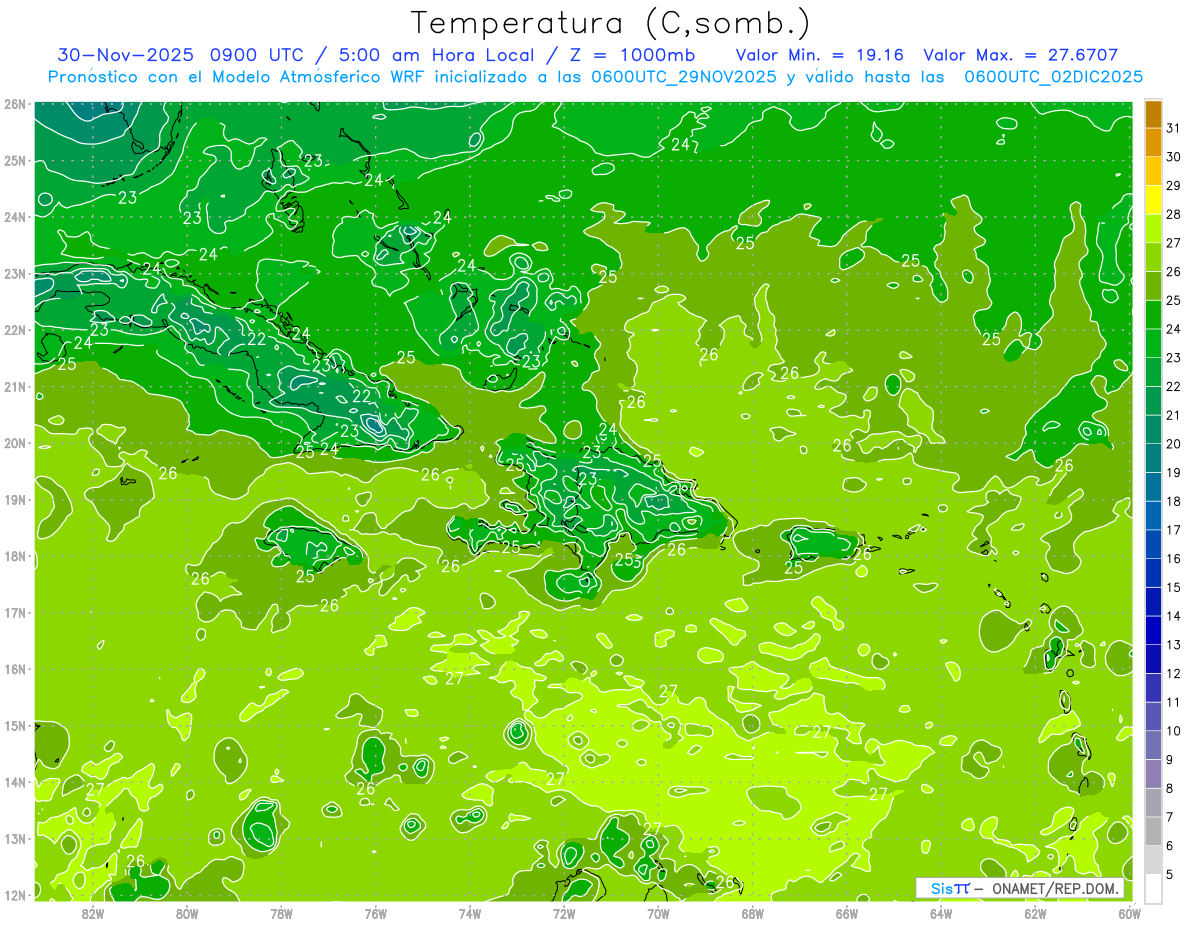
Task: Click the legend scale label "20"
Action: pos(1174,444)
